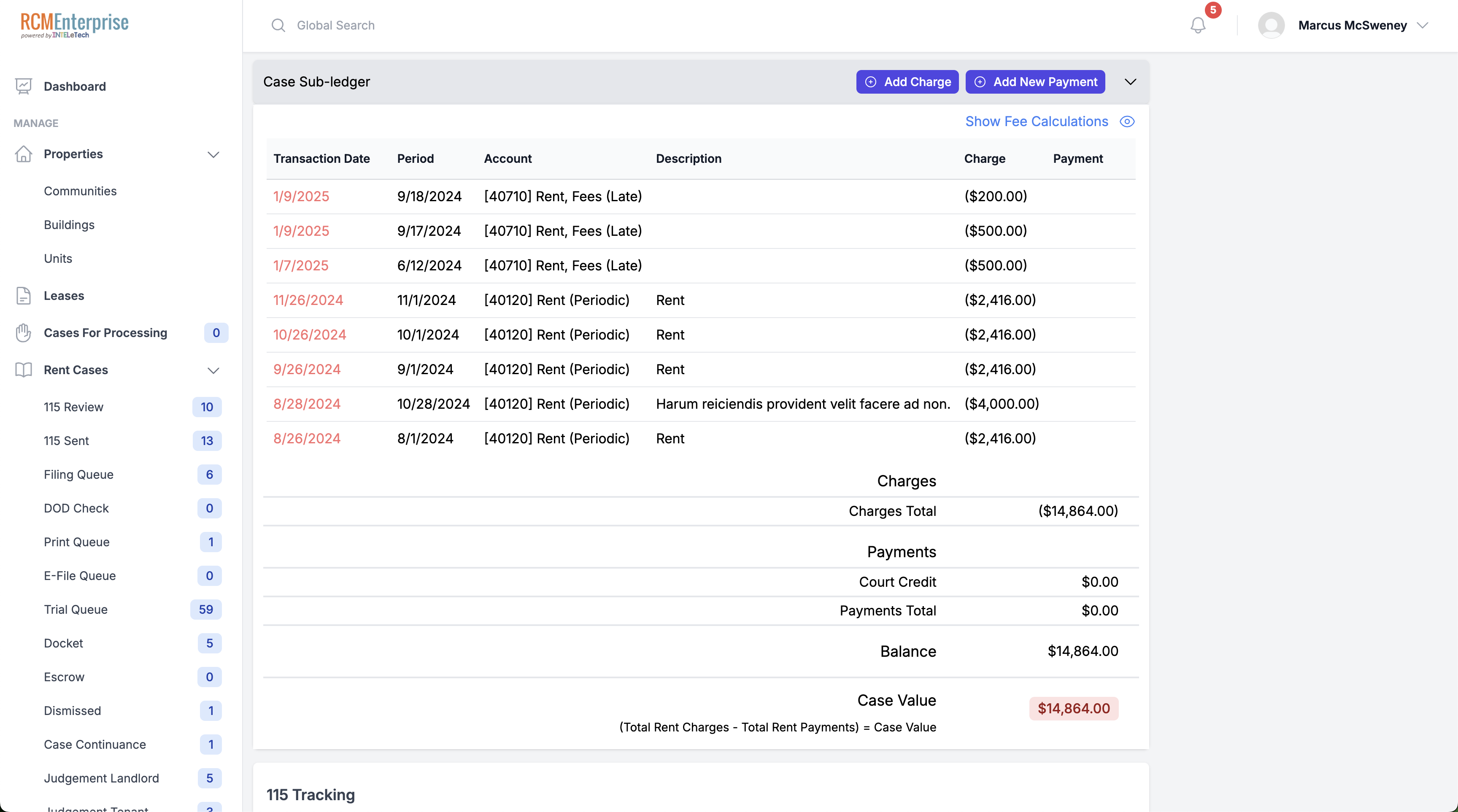Screen dimensions: 1458x812
Task: Open the user profile avatar icon
Action: pos(1271,25)
